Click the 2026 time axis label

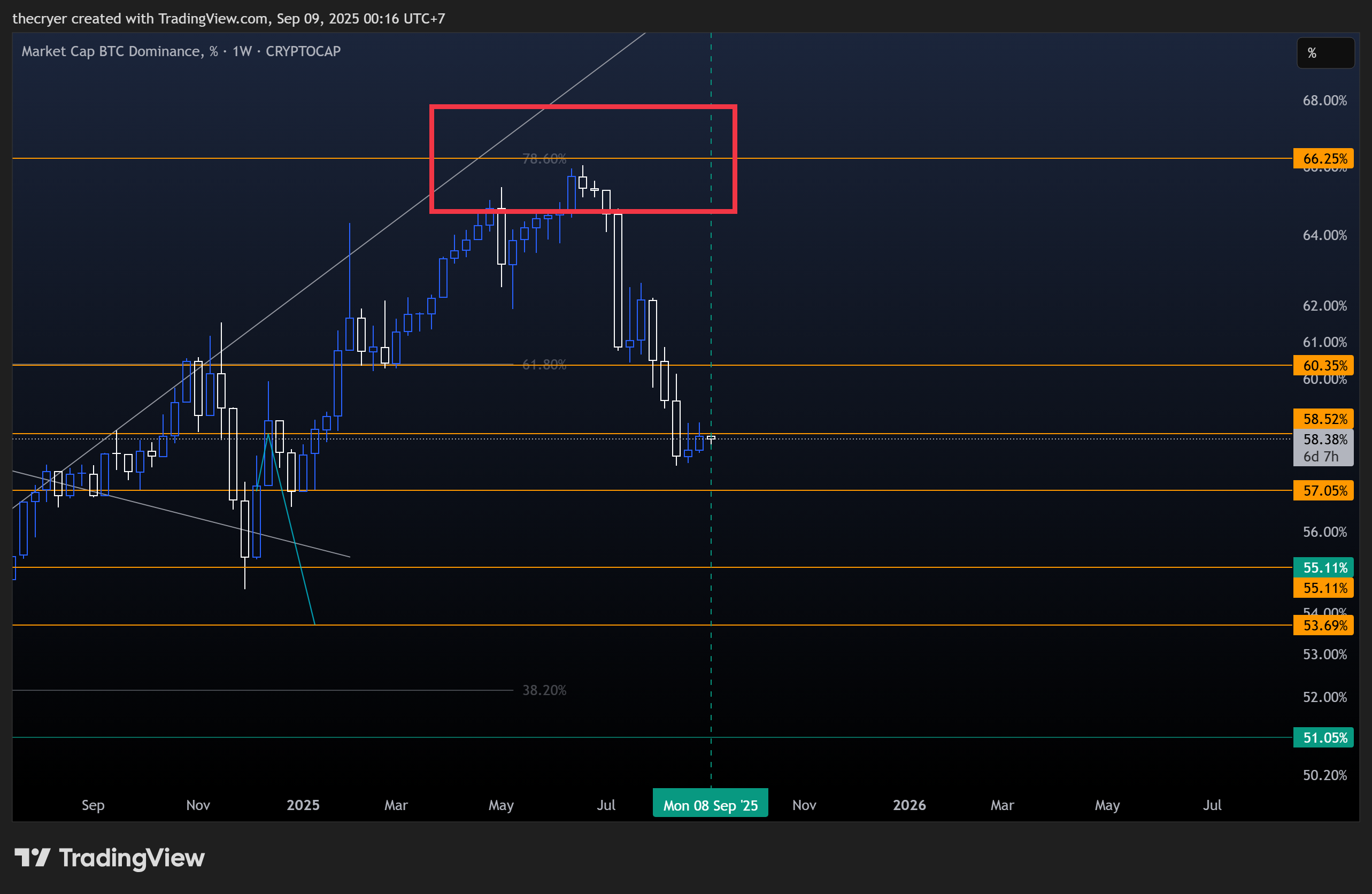click(x=909, y=805)
